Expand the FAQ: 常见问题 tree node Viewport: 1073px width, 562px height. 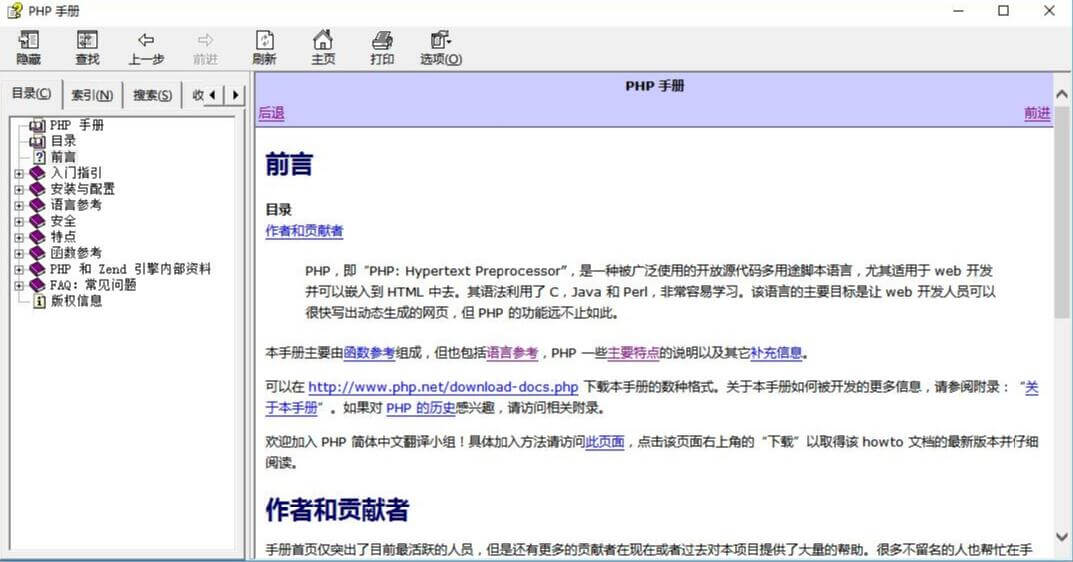point(19,285)
